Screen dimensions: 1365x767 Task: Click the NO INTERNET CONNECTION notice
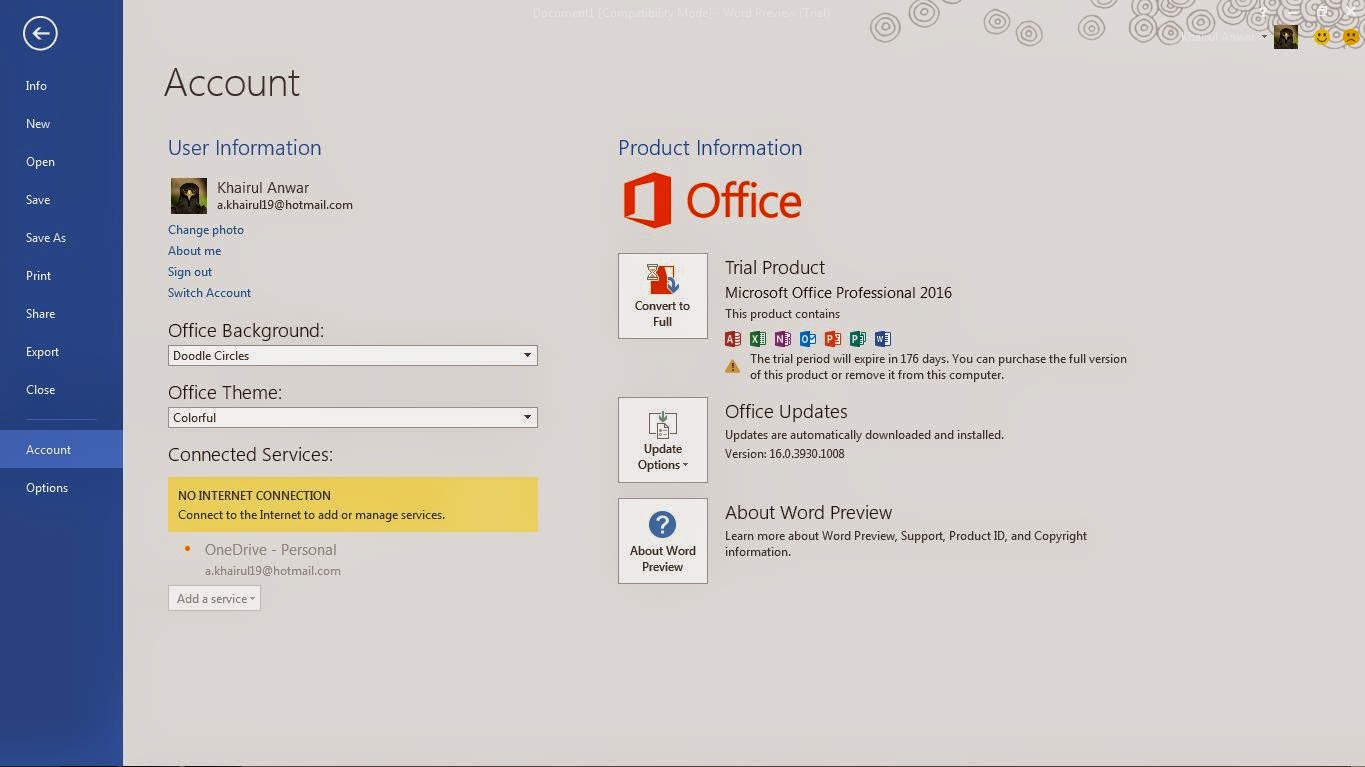[x=353, y=504]
